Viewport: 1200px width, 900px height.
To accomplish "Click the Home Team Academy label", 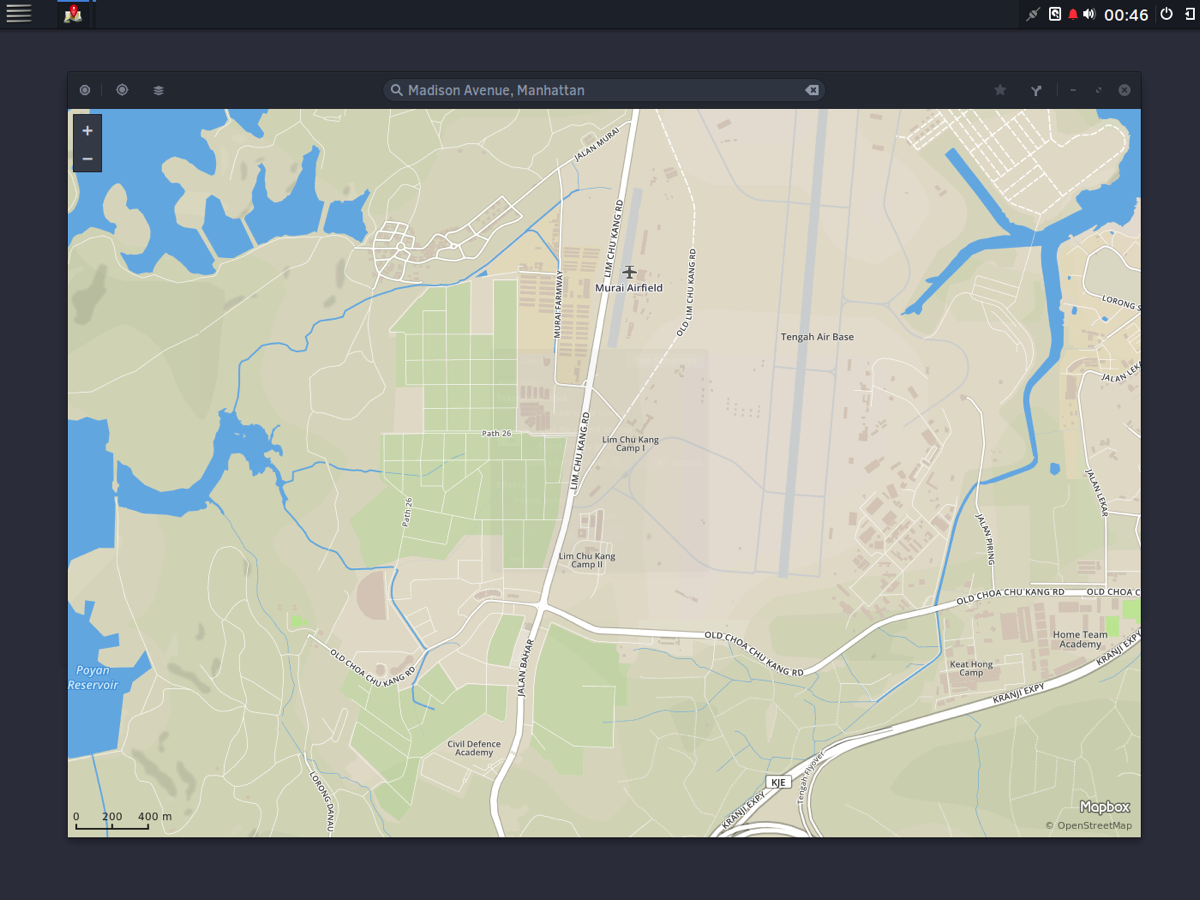I will (x=1080, y=639).
